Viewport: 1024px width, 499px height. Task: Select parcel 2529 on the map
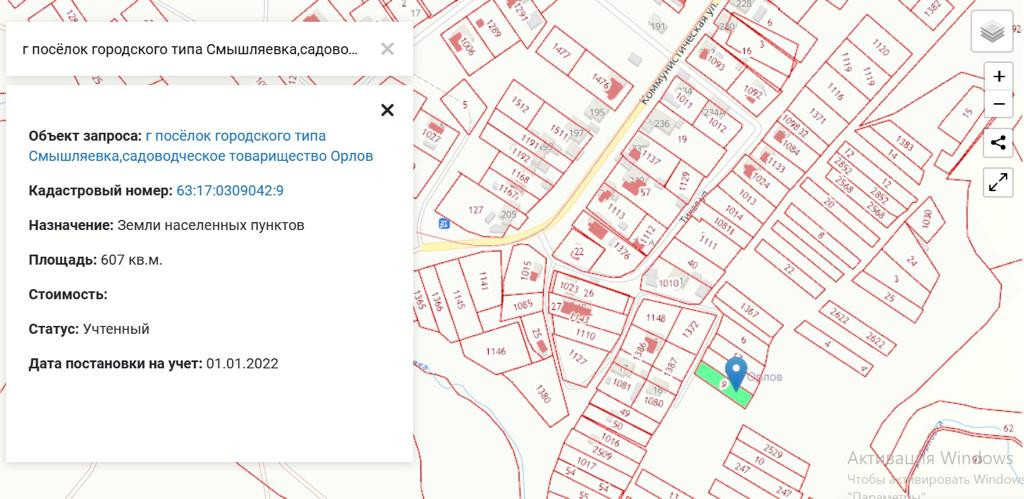[x=773, y=452]
